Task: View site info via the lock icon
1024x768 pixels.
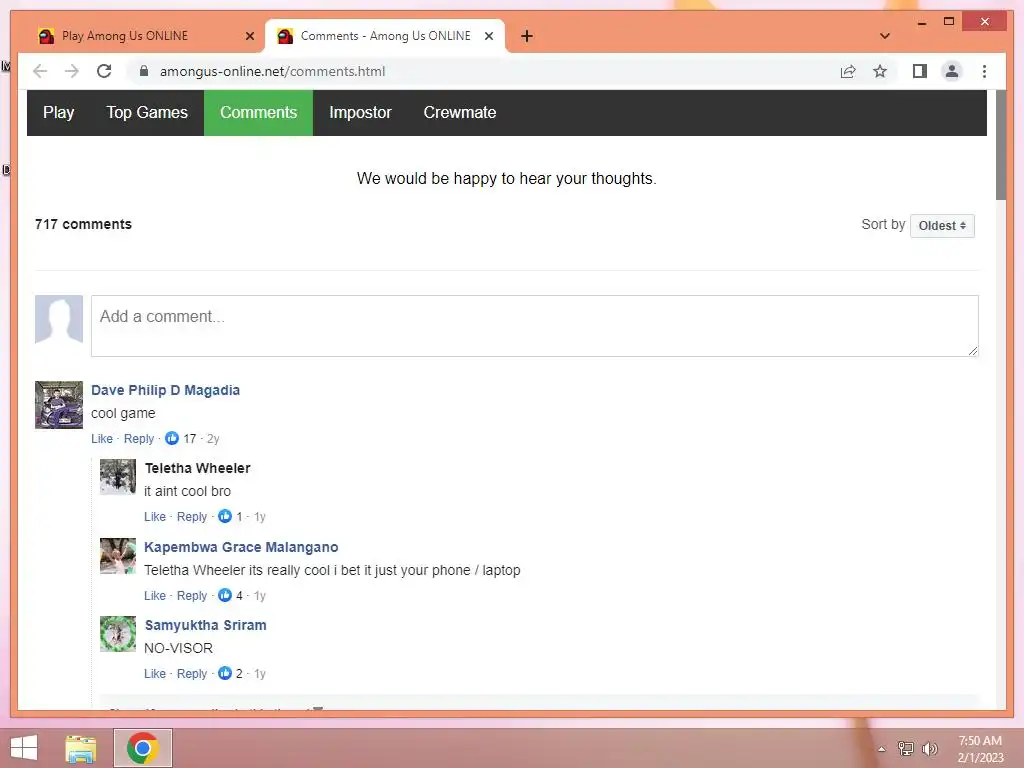Action: pos(144,71)
